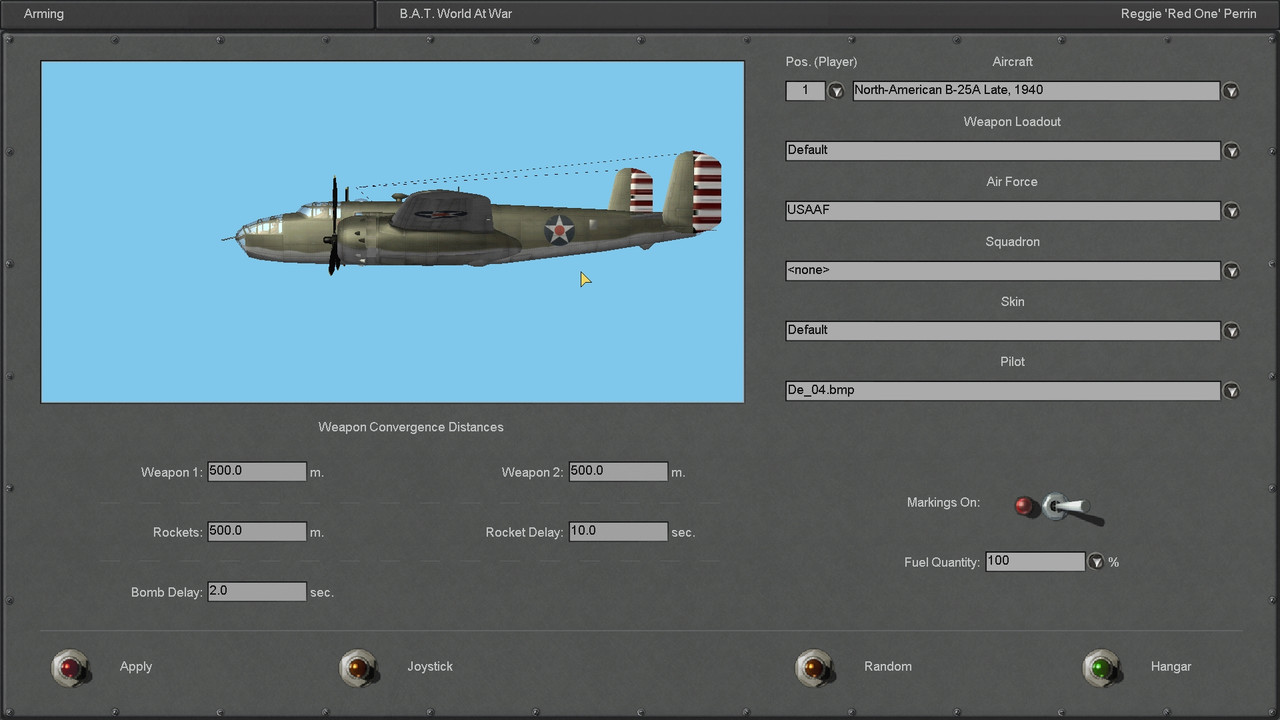Open the Fuel Quantity dropdown arrow

[1096, 562]
